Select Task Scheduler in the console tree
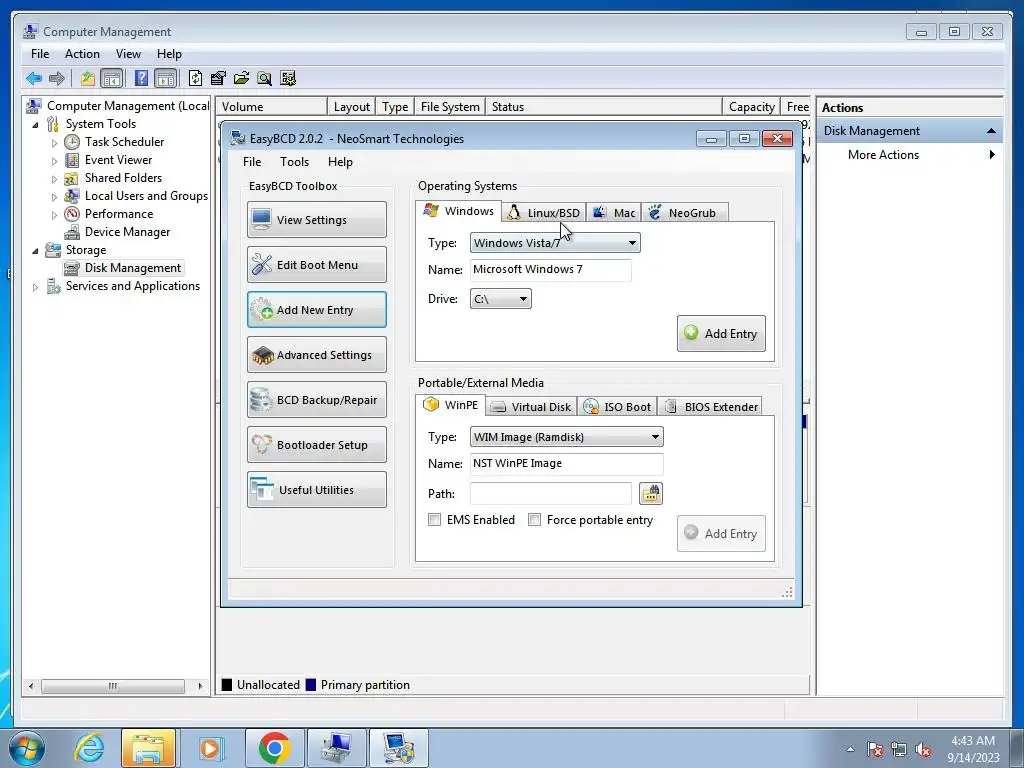This screenshot has height=768, width=1024. pyautogui.click(x=124, y=142)
